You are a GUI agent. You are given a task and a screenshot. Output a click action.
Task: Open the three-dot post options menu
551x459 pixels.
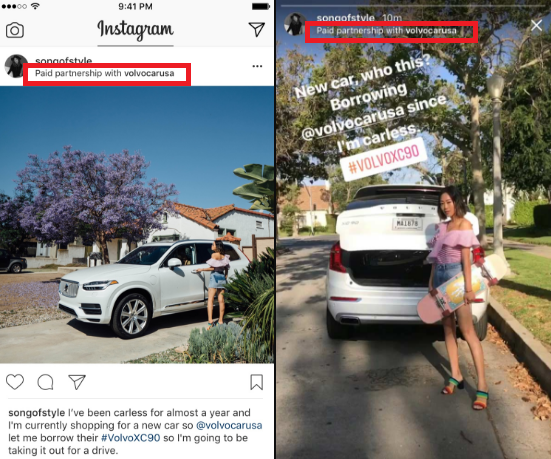pos(257,66)
